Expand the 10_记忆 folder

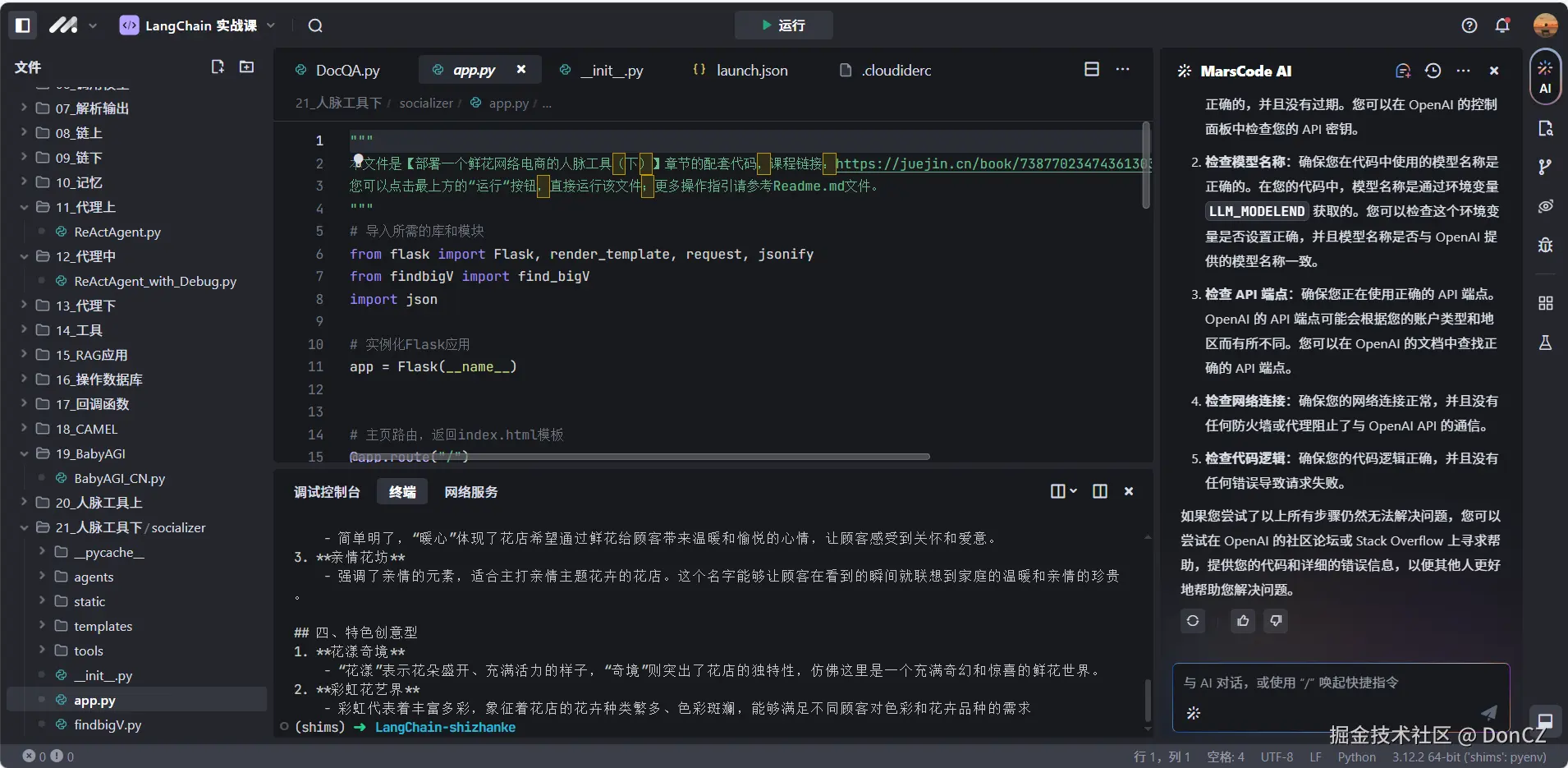click(136, 182)
